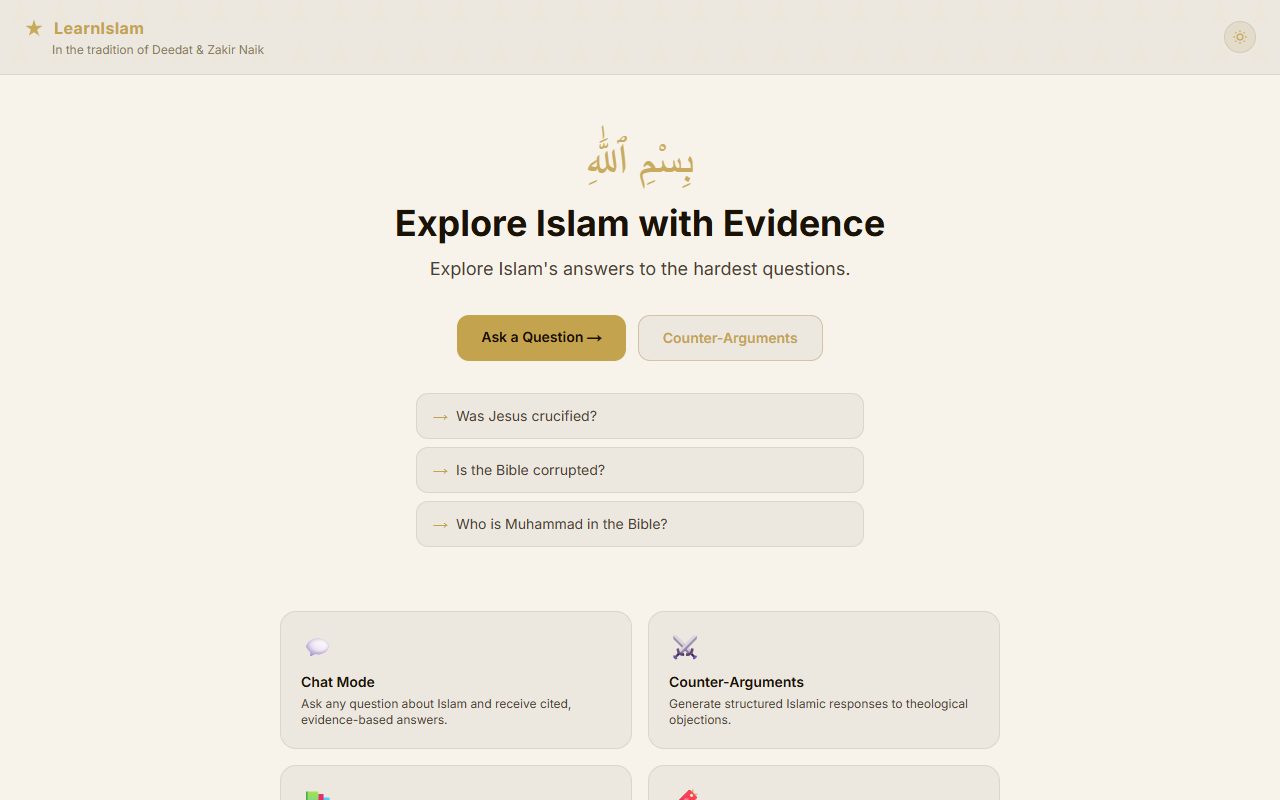This screenshot has width=1280, height=800.
Task: Toggle the light/dark theme sun button
Action: point(1240,37)
